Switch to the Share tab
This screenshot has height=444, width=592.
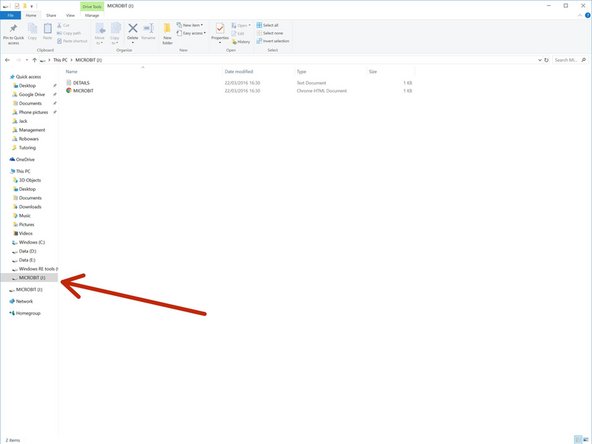tap(51, 15)
